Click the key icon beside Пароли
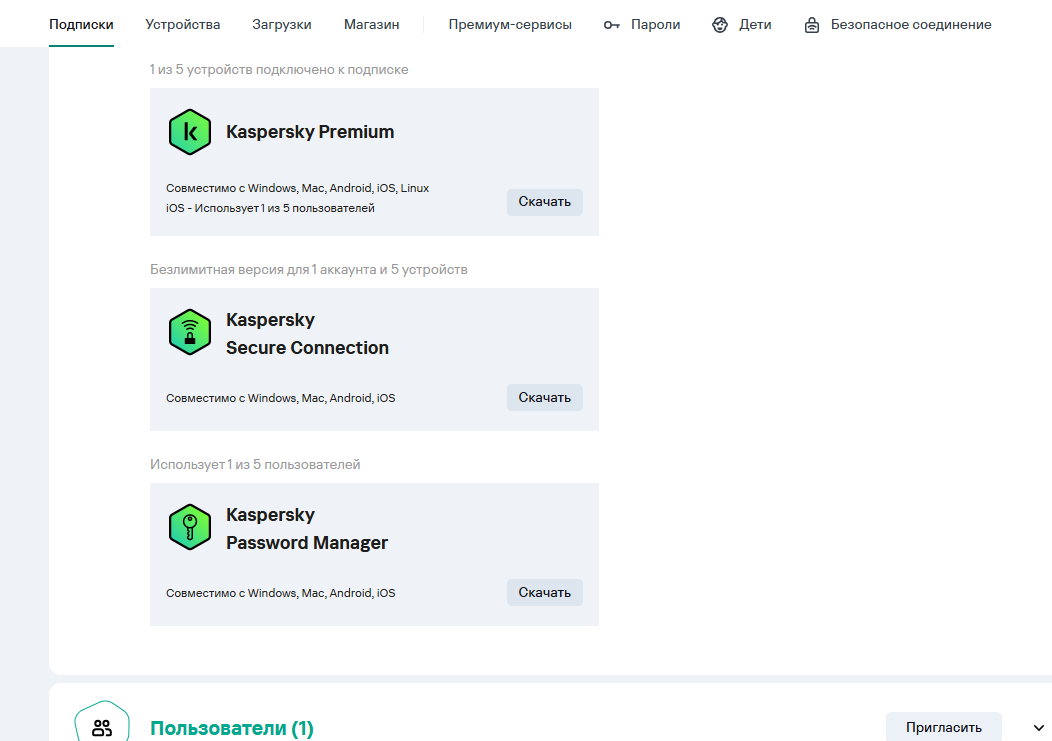Viewport: 1052px width, 741px height. [x=612, y=25]
